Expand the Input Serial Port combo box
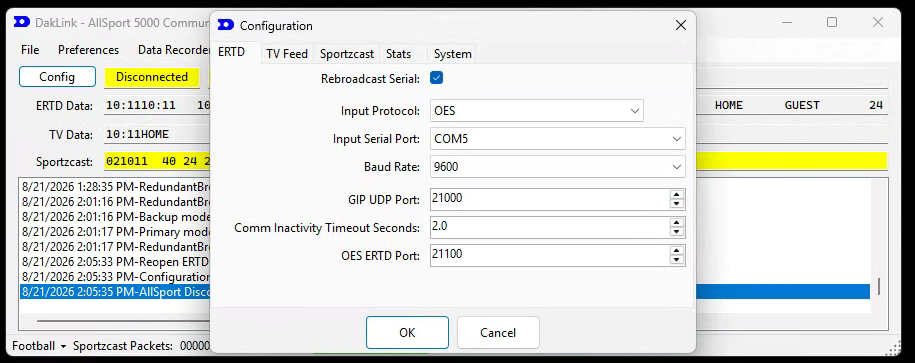 [557, 139]
